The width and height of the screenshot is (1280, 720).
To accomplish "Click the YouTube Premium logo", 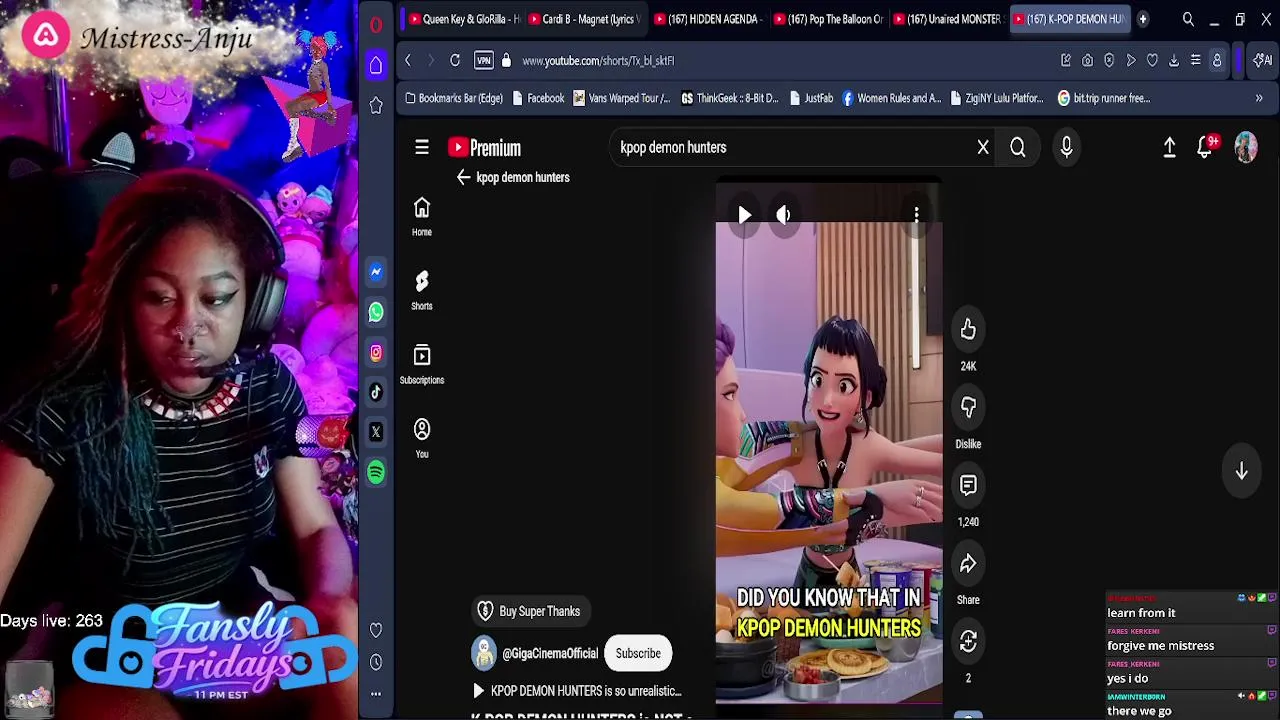I will 485,148.
